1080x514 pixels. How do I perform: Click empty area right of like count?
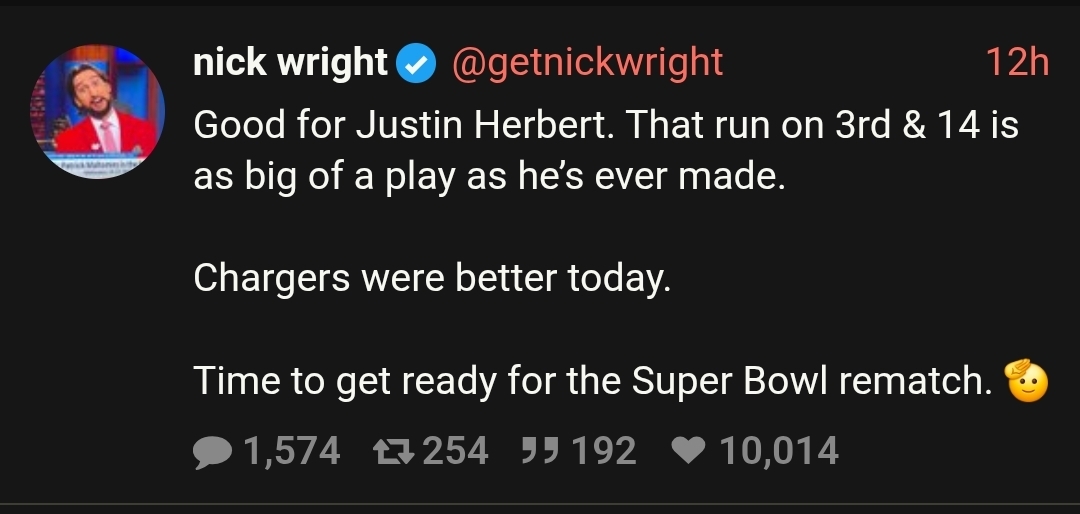click(x=950, y=451)
